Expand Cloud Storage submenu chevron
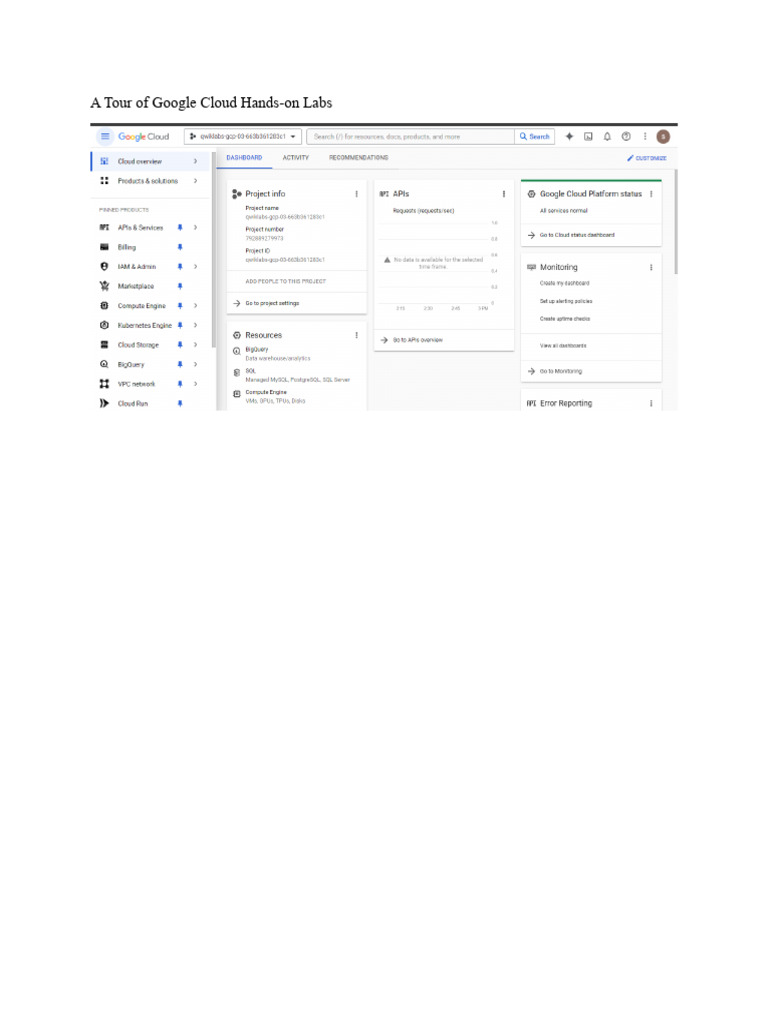This screenshot has width=768, height=1024. click(195, 345)
